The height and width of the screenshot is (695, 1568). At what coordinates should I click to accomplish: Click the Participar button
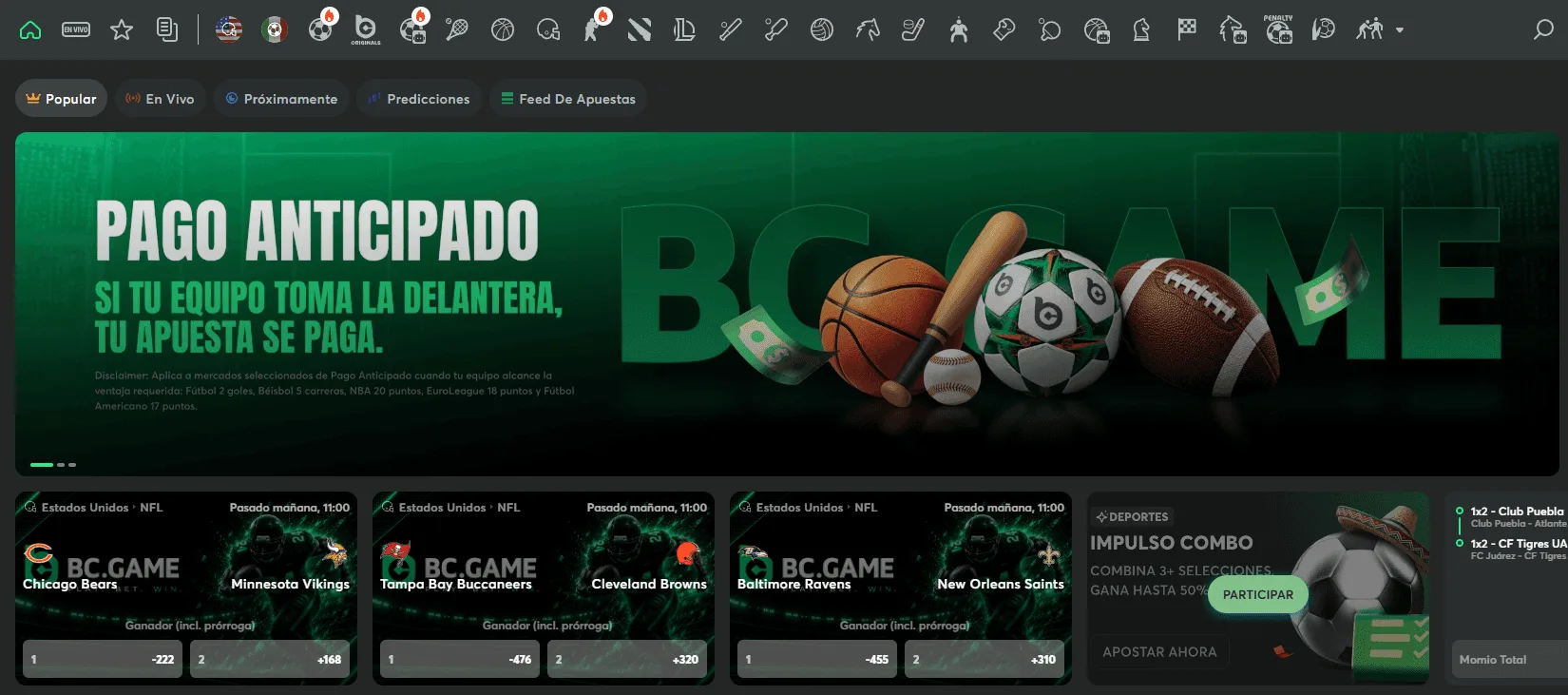point(1258,595)
